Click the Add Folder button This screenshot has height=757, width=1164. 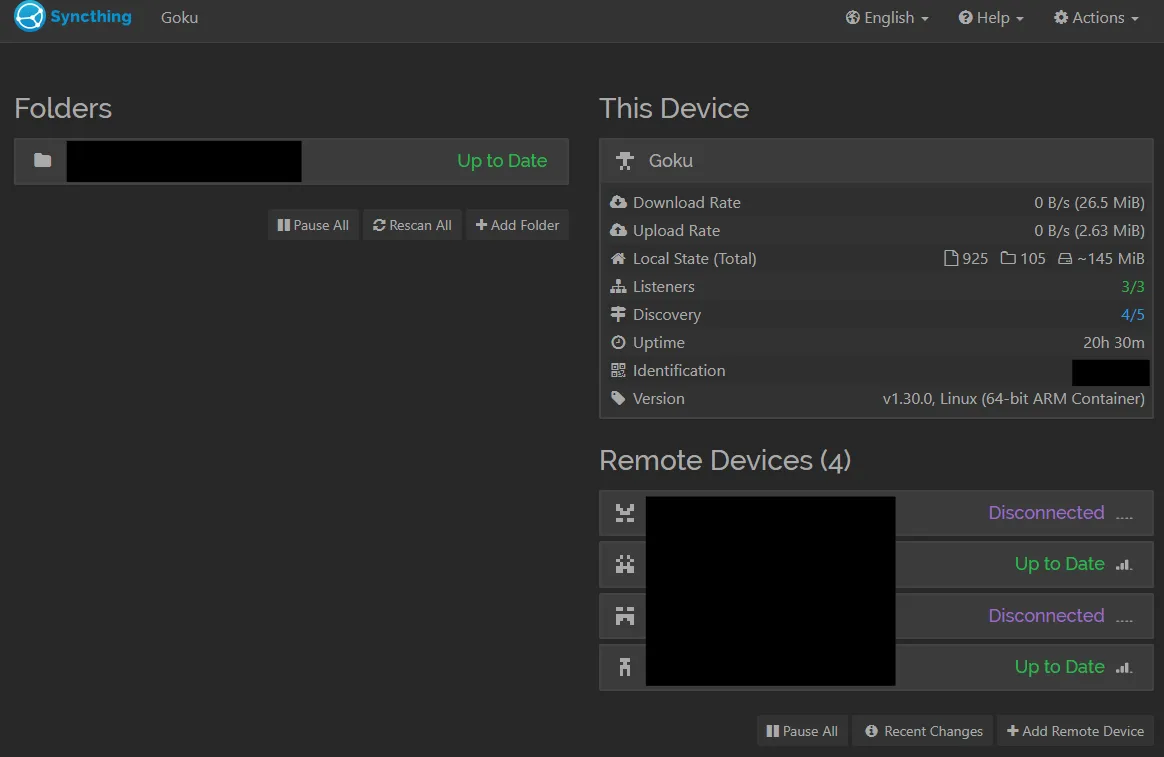tap(517, 224)
